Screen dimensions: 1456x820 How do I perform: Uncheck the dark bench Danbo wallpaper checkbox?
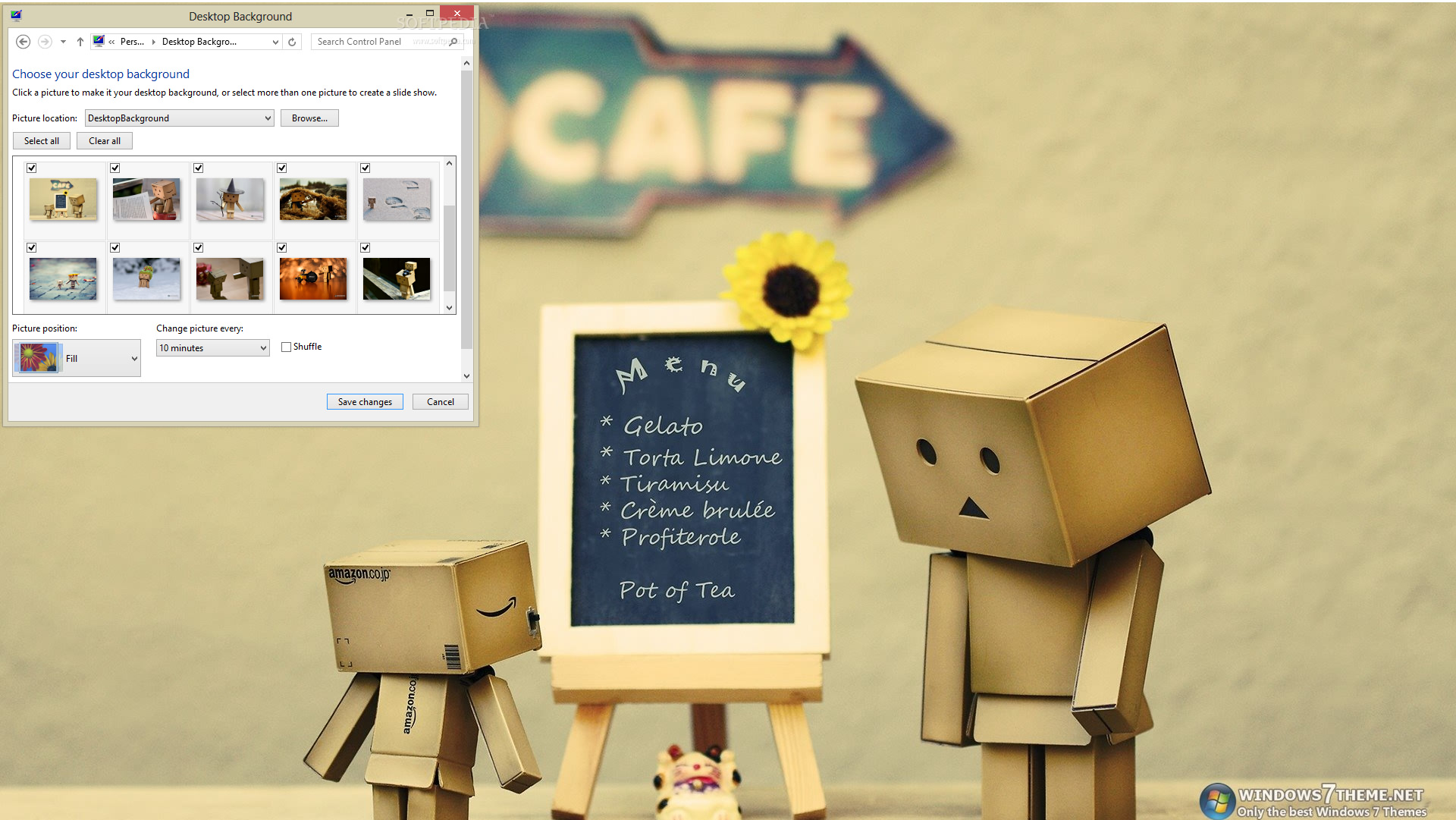[366, 248]
